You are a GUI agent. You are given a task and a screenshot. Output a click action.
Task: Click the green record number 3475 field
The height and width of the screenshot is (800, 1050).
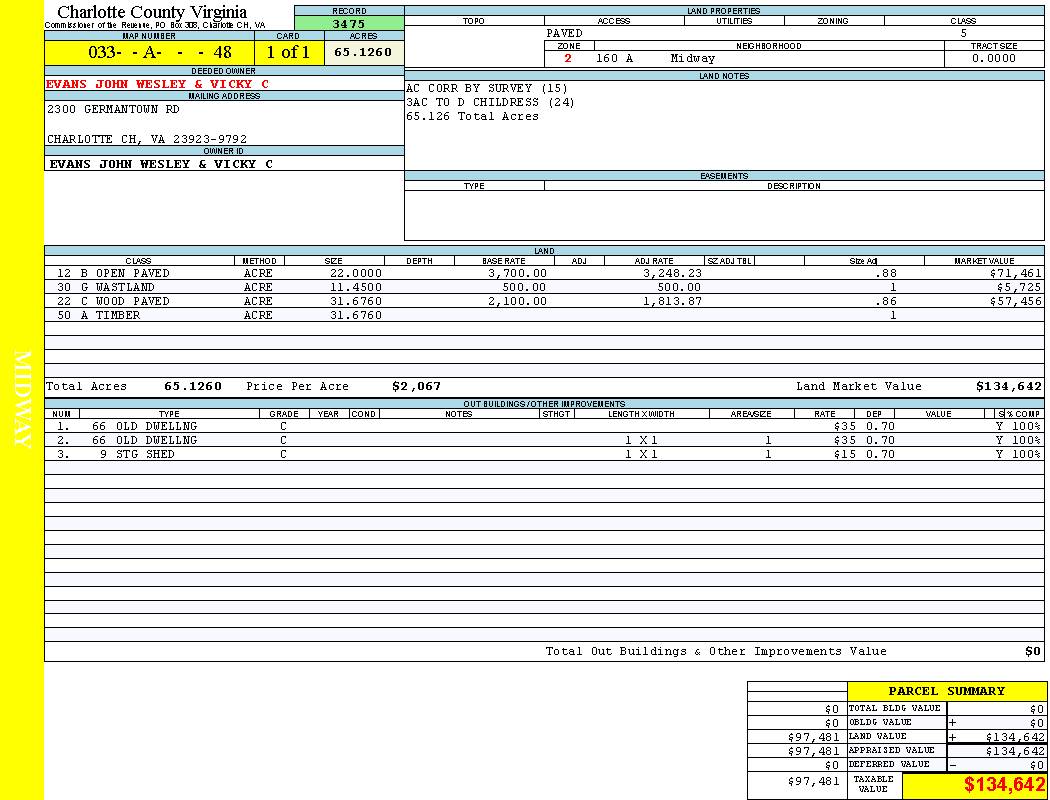(348, 23)
